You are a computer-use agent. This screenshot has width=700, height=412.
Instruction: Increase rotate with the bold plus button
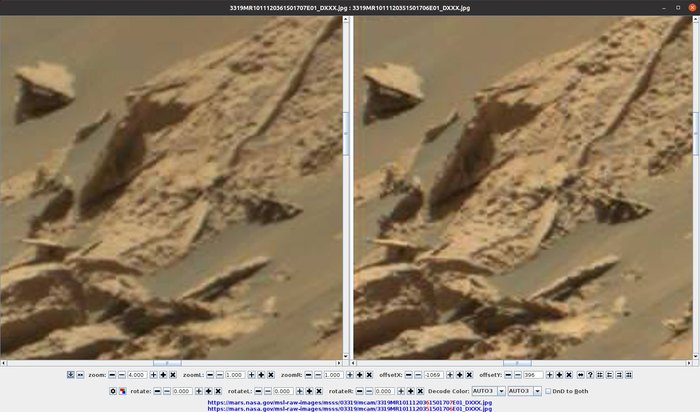(208, 391)
